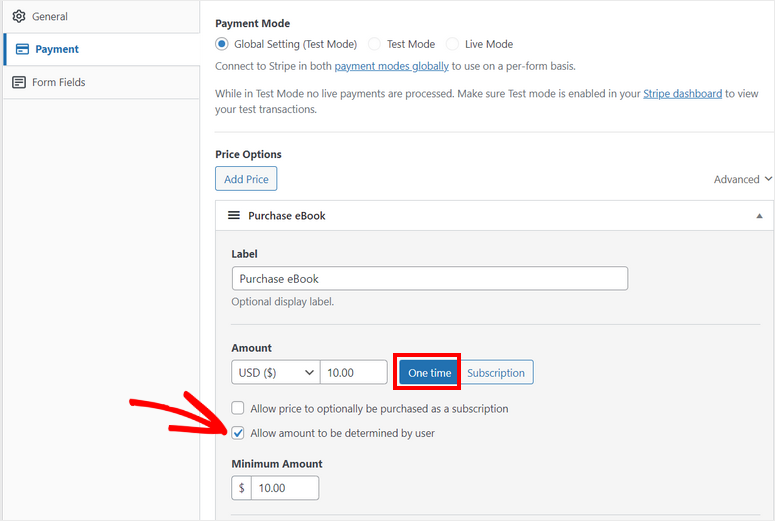Click the Form Fields icon

[x=19, y=82]
